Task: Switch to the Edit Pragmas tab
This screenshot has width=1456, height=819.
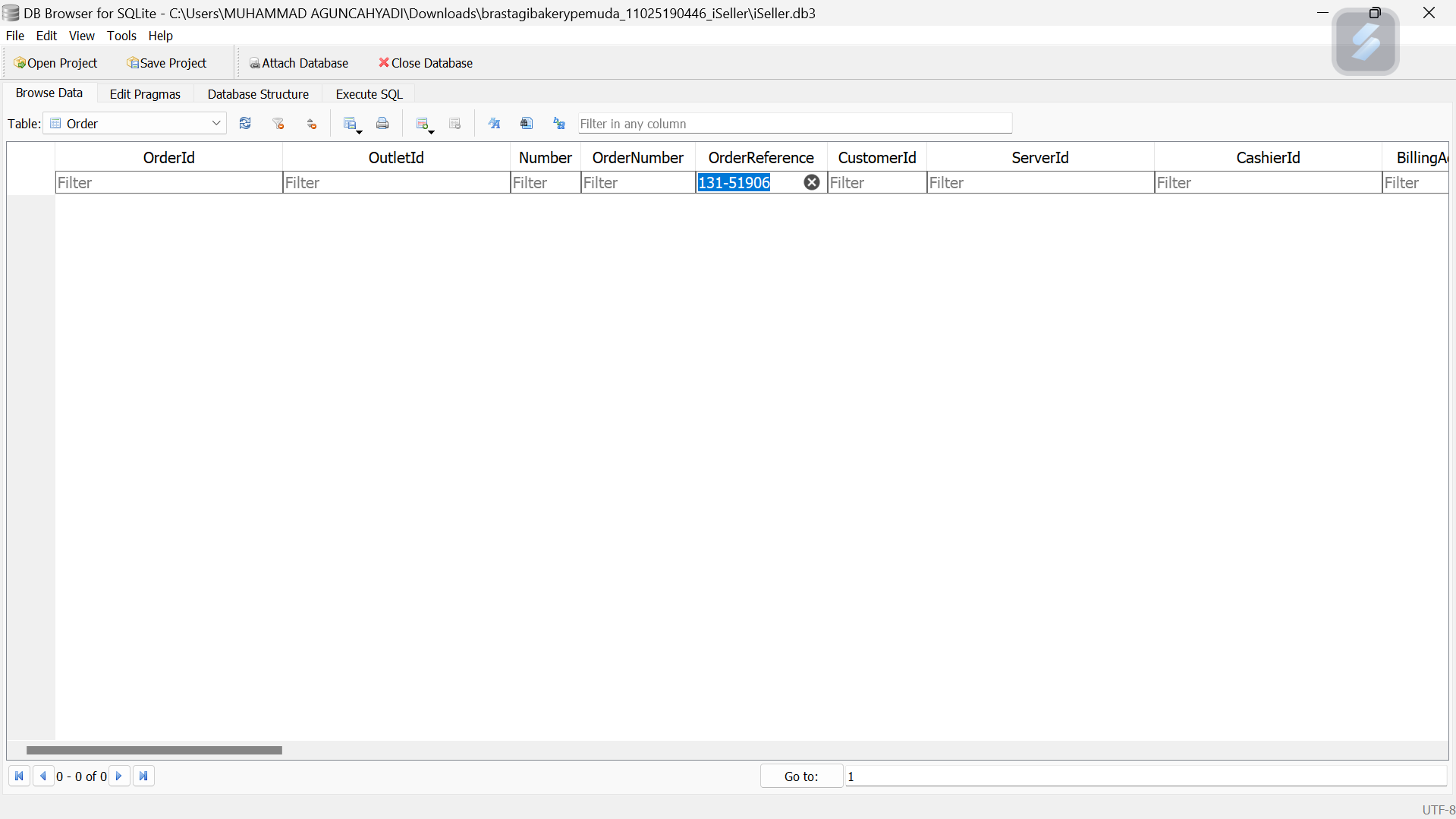Action: [x=145, y=94]
